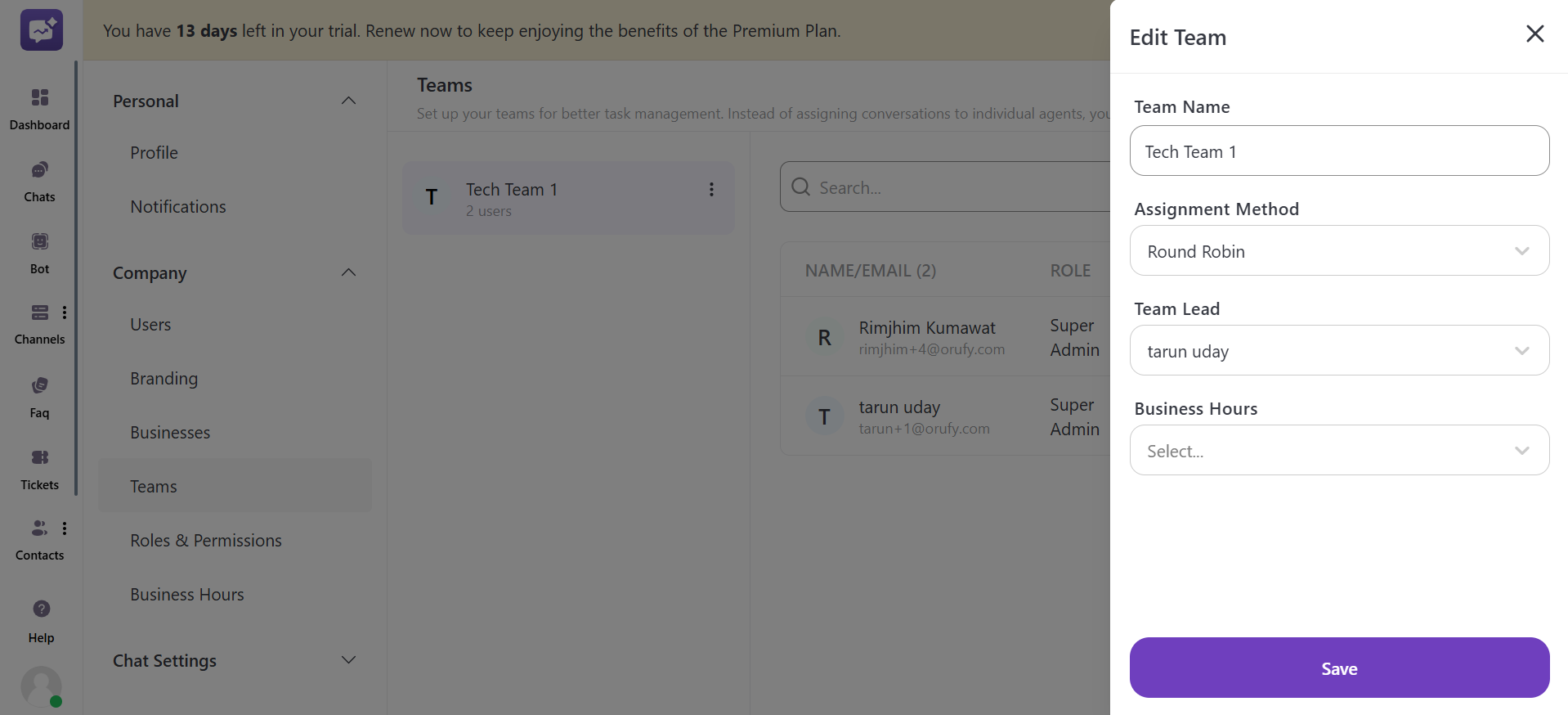Open the Dashboard icon in sidebar
This screenshot has width=1568, height=715.
click(39, 98)
